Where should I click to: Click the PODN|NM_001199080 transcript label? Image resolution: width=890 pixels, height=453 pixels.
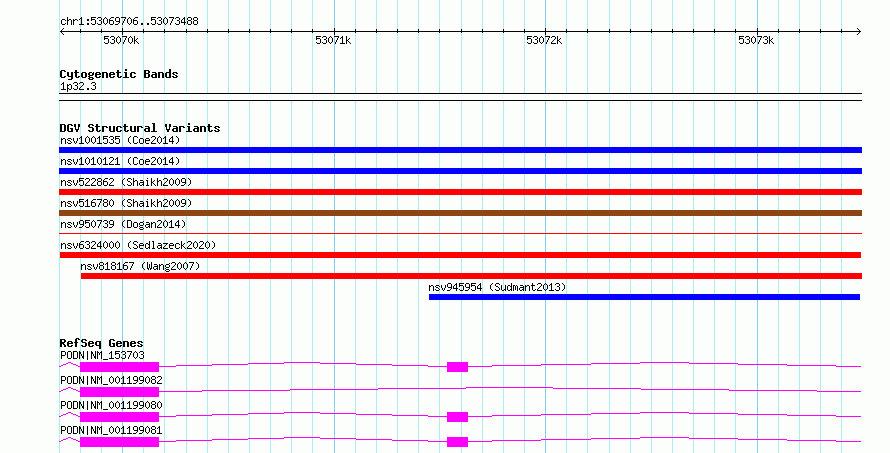point(111,405)
